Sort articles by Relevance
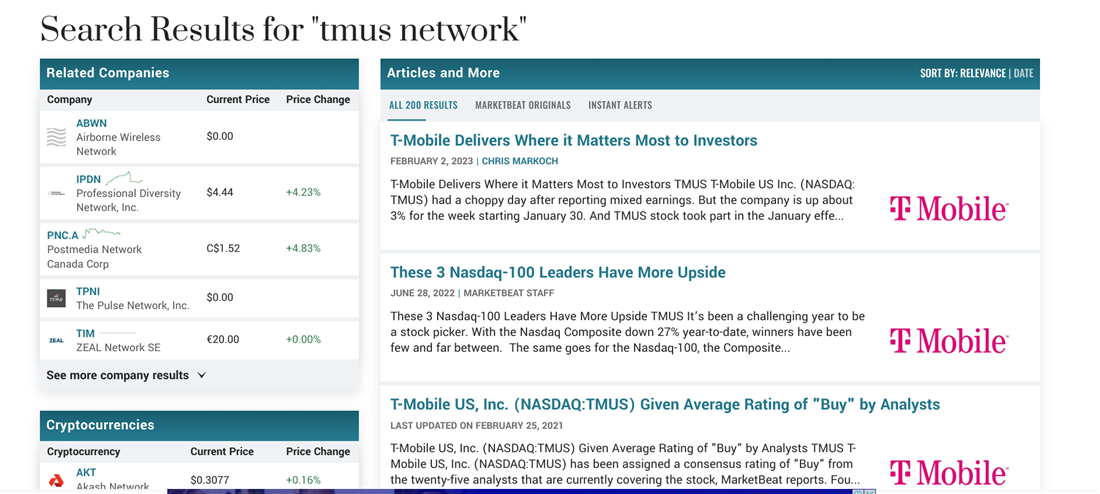The height and width of the screenshot is (494, 1100). pos(982,73)
